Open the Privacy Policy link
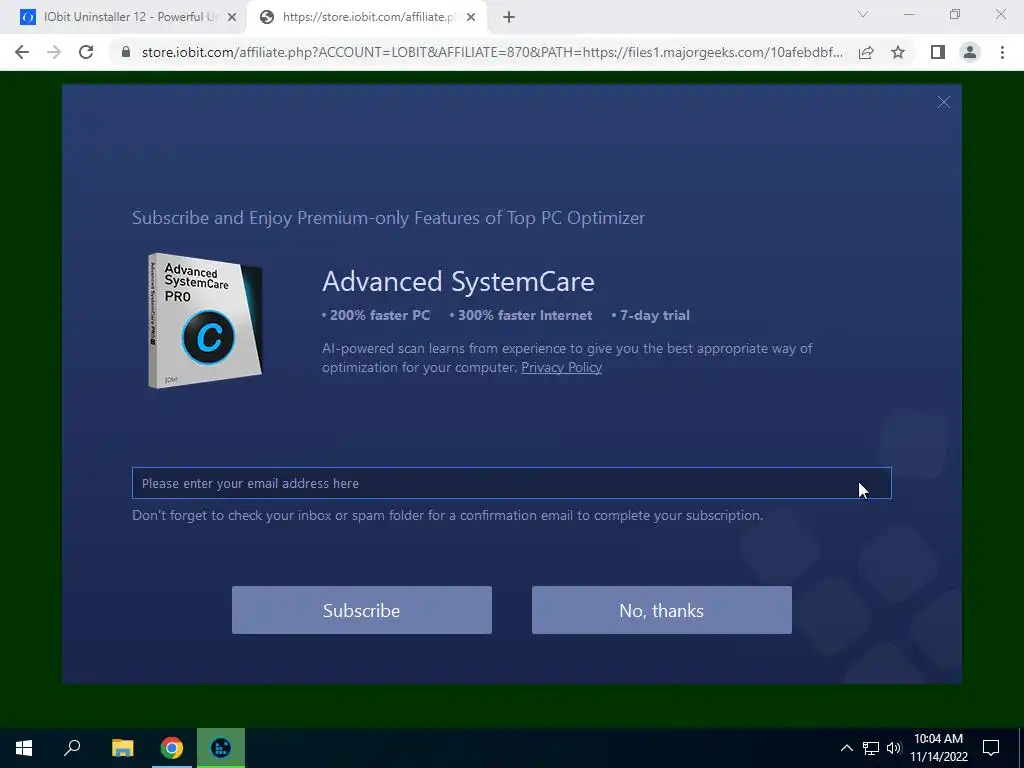The height and width of the screenshot is (768, 1024). [x=561, y=367]
